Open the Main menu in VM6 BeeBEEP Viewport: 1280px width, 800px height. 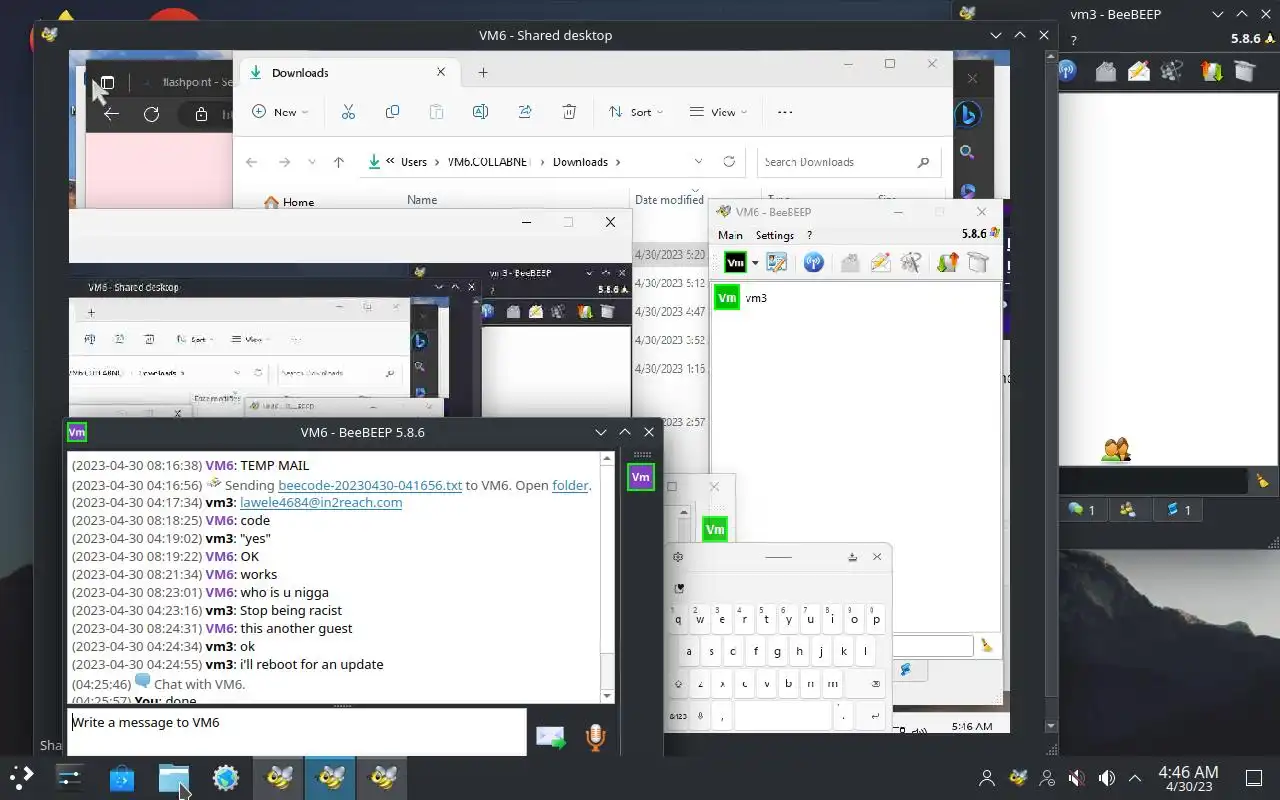point(730,235)
